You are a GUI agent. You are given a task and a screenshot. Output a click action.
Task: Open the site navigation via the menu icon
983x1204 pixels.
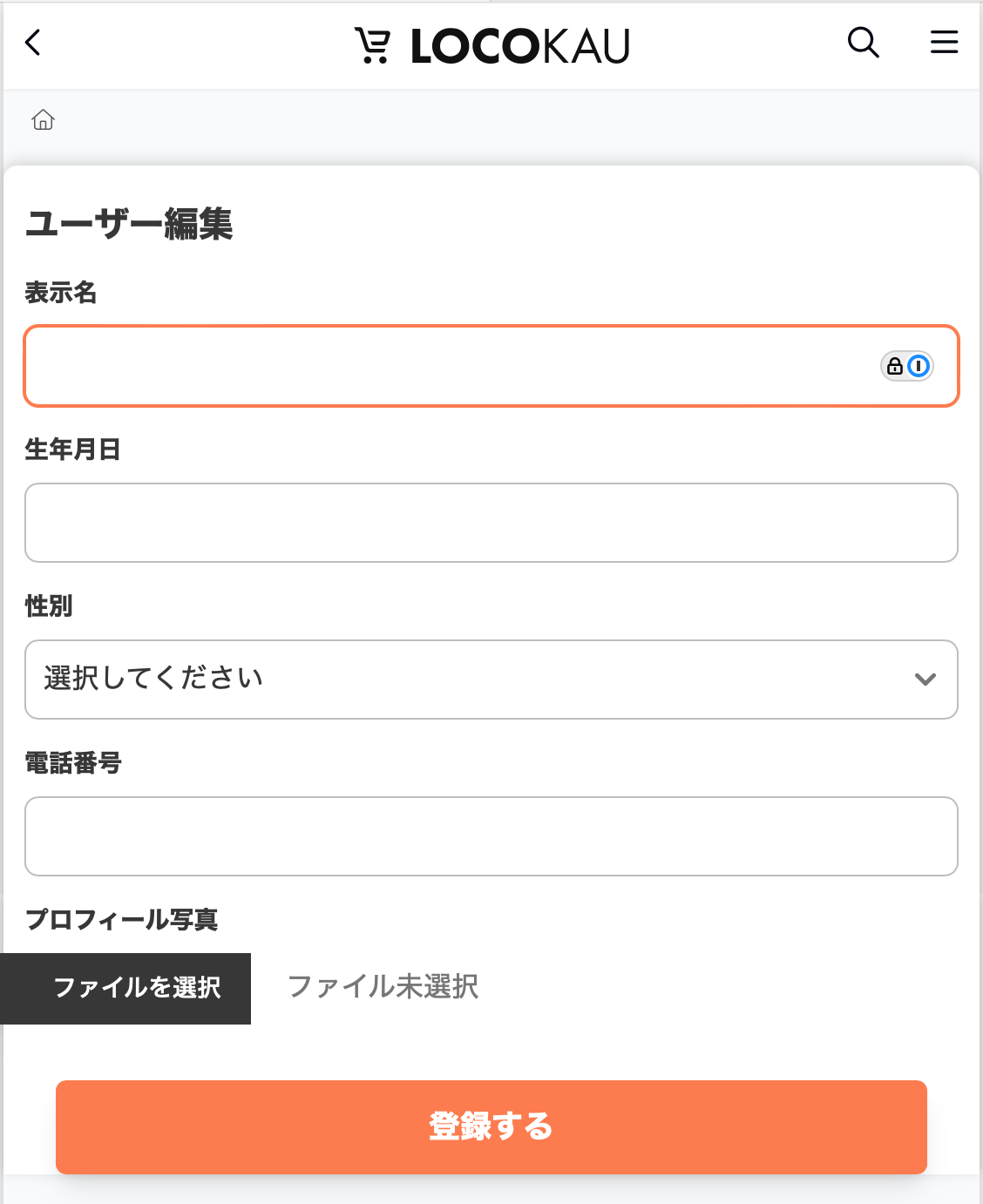click(x=944, y=42)
